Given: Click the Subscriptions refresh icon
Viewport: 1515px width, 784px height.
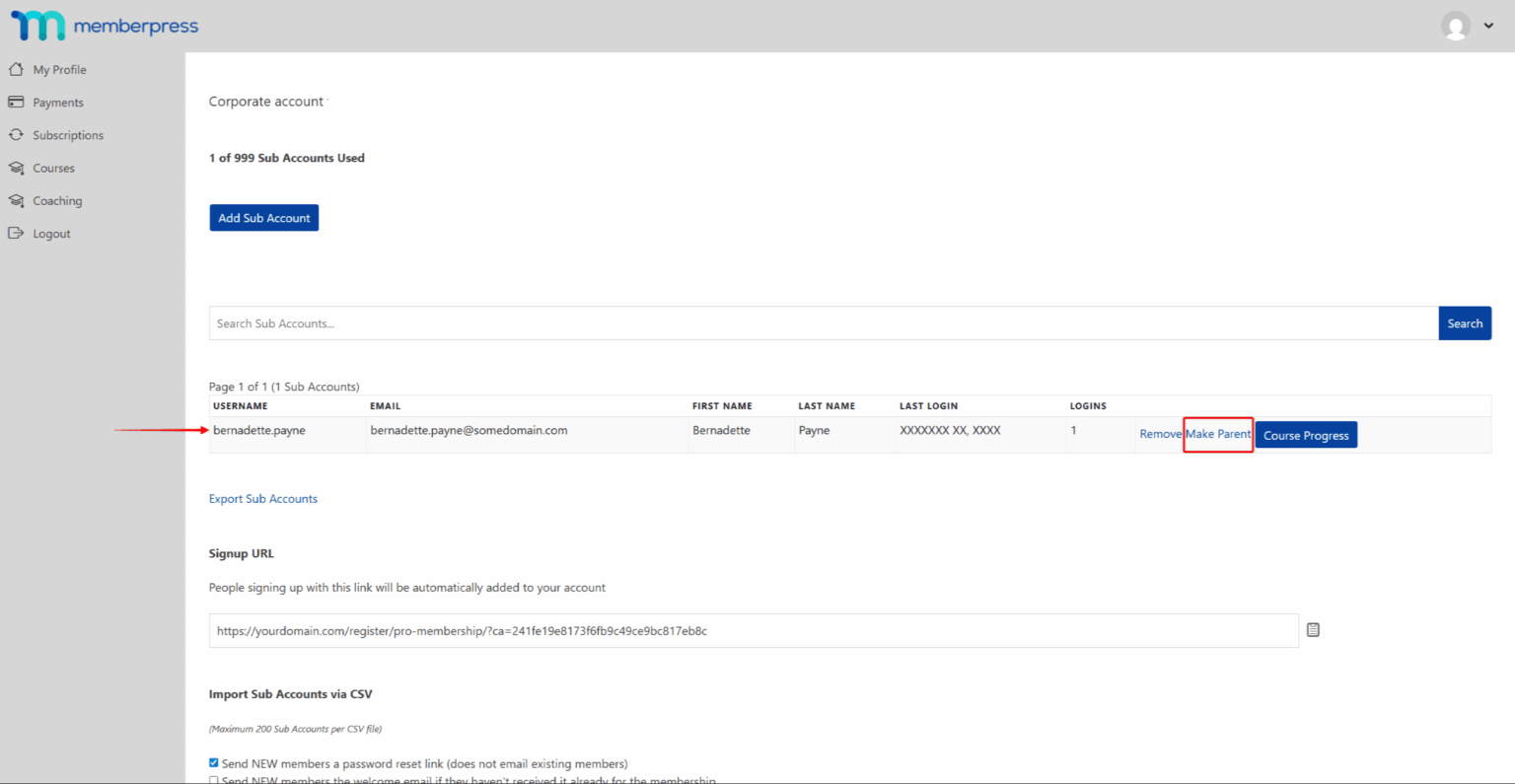Looking at the screenshot, I should [16, 134].
